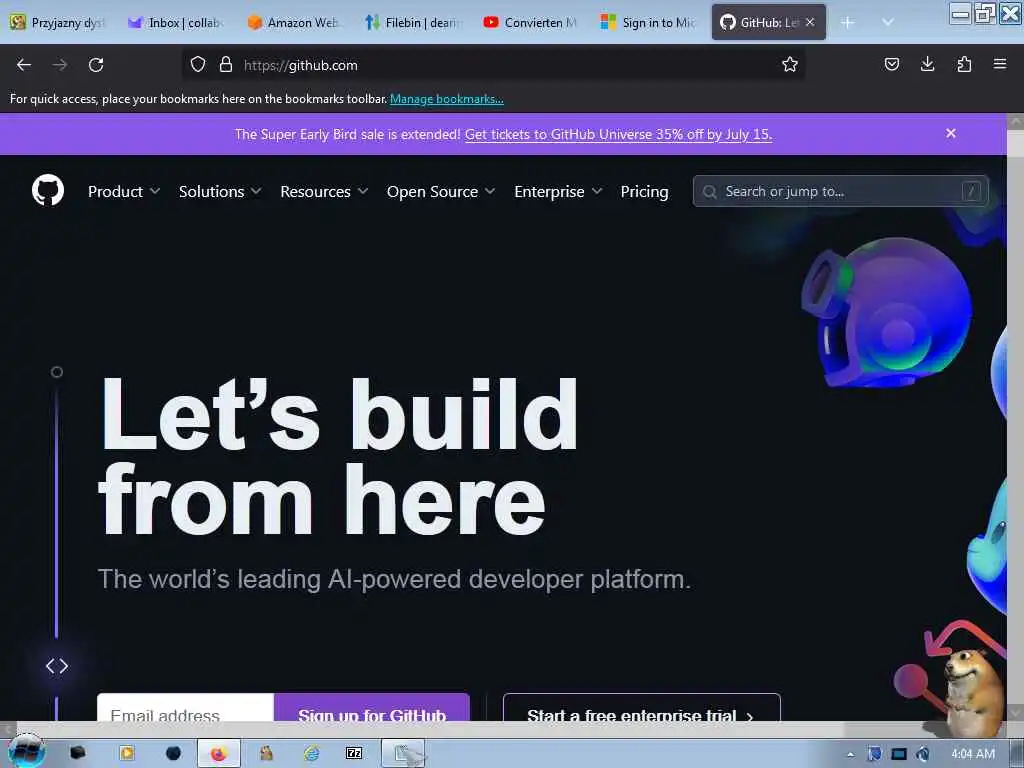Go back with the browser back arrow
The width and height of the screenshot is (1024, 768).
(24, 65)
